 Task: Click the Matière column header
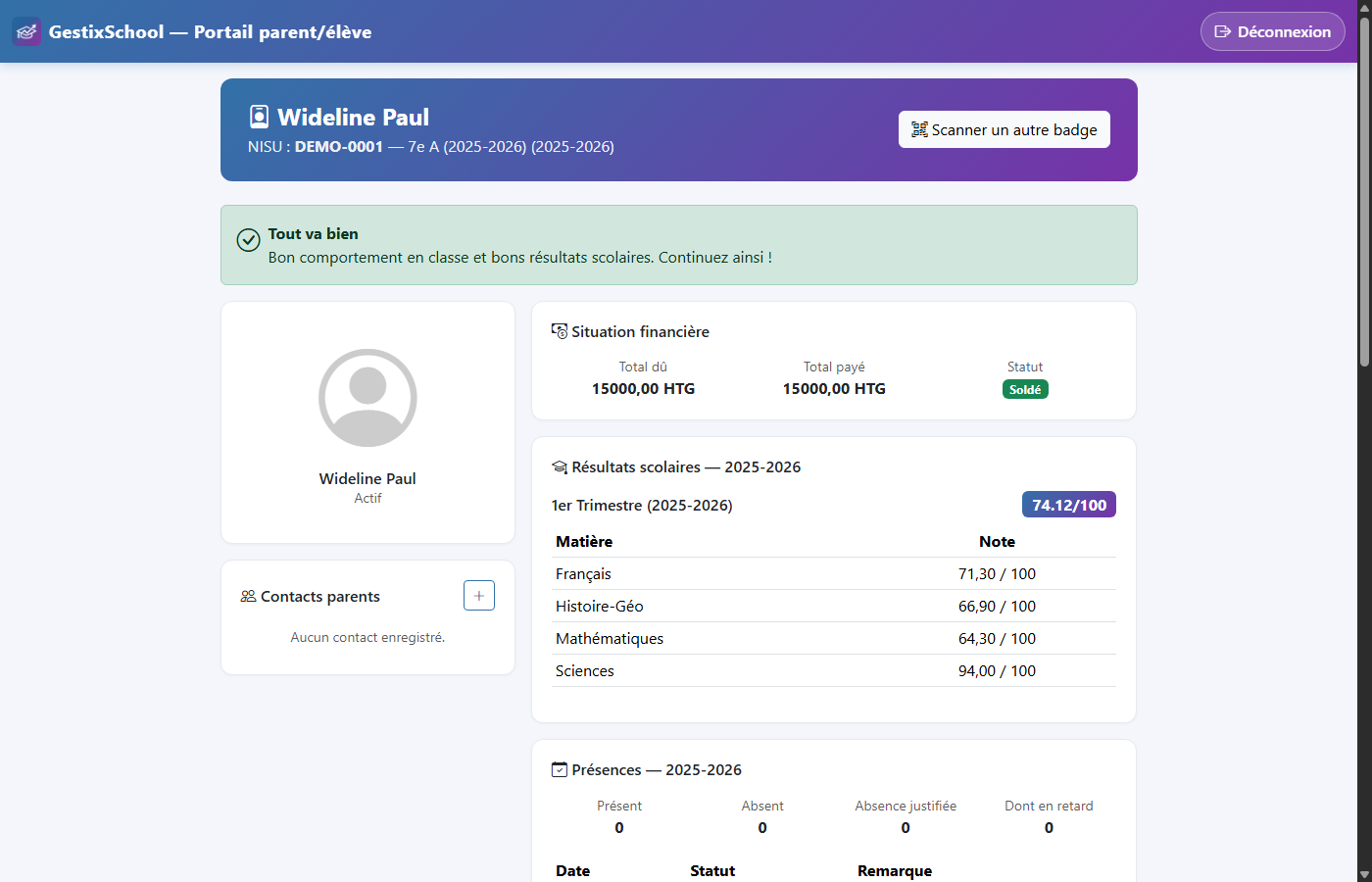click(584, 542)
